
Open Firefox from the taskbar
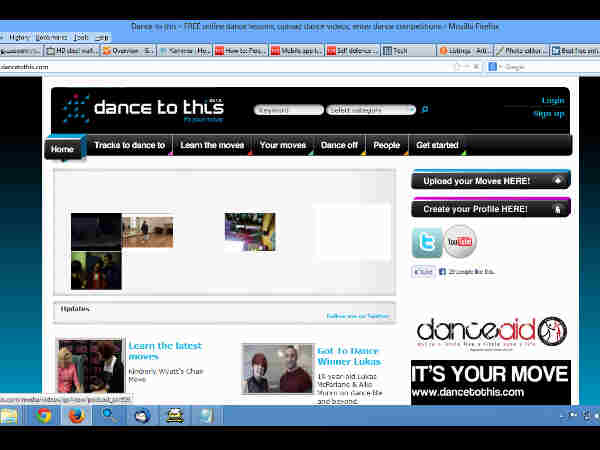pos(77,416)
